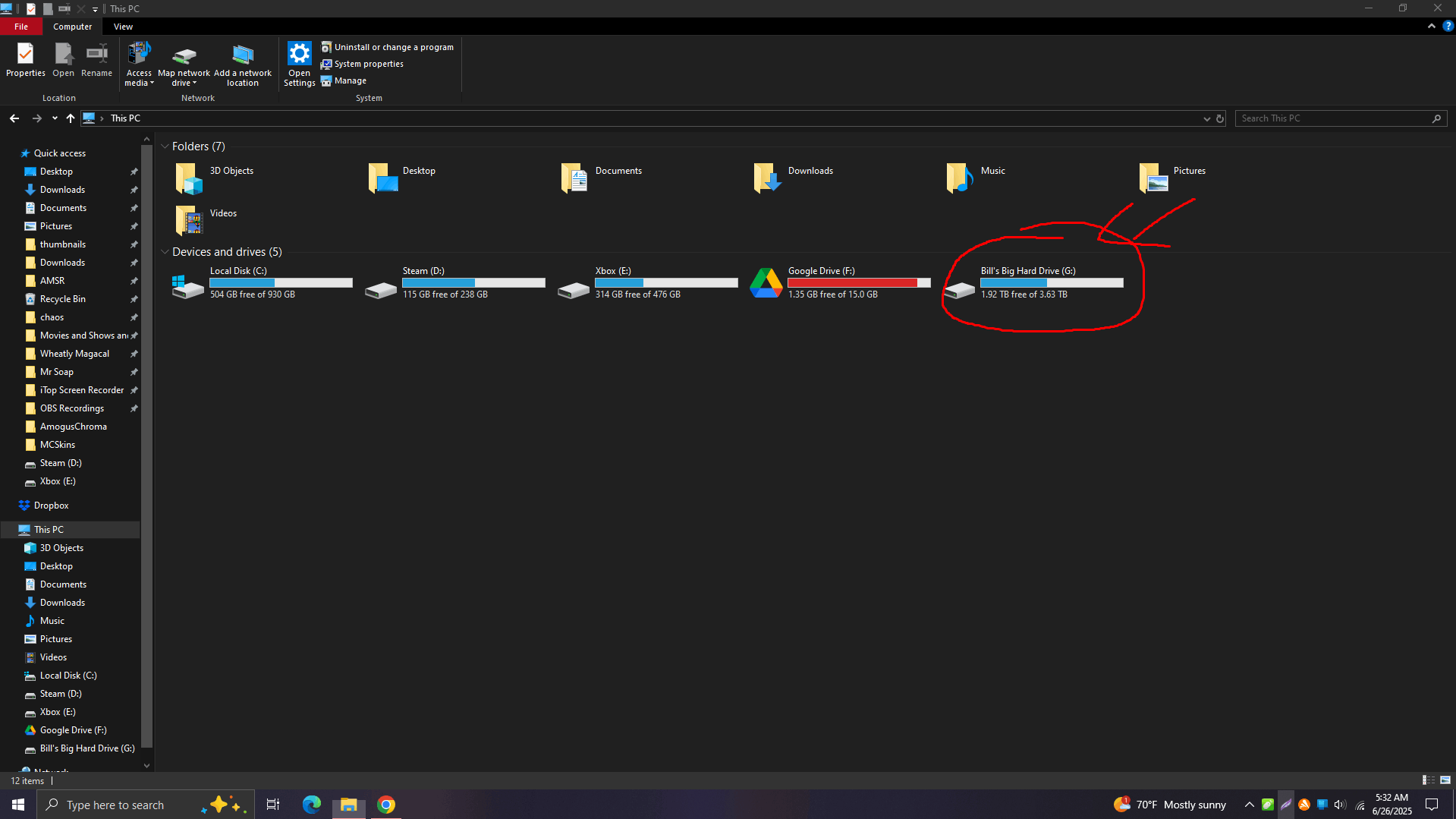Switch to the View ribbon tab
Viewport: 1456px width, 819px height.
[x=123, y=26]
